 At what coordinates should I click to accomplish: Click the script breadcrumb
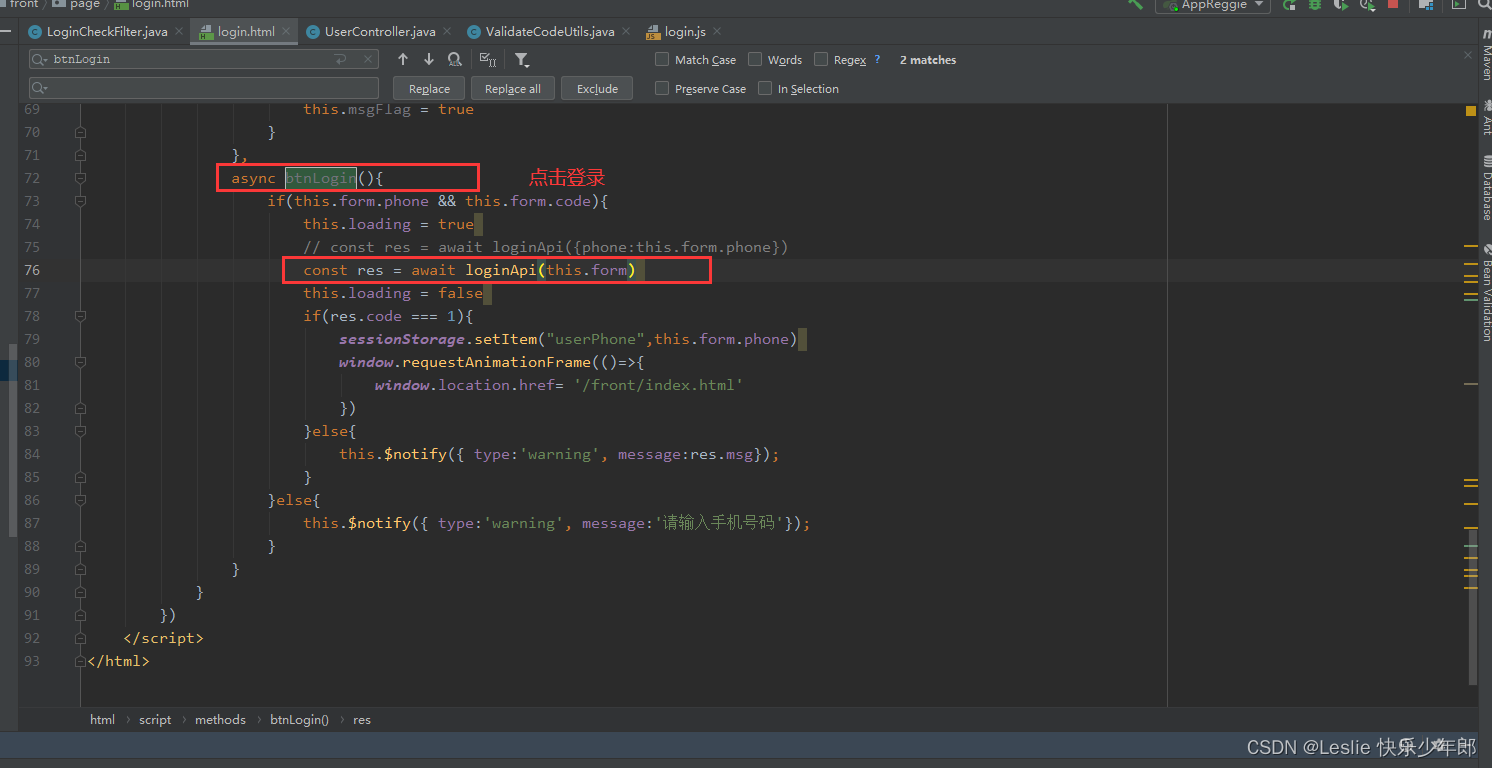[x=155, y=719]
